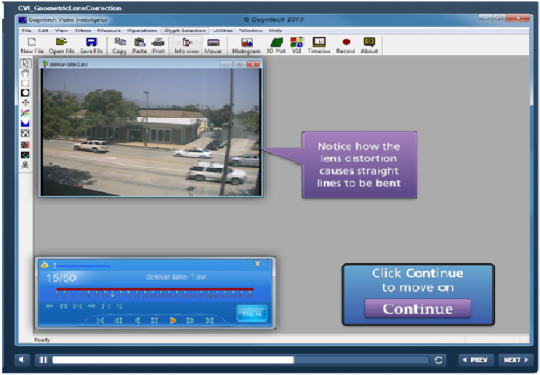Screen dimensions: 540x375
Task: Open the File menu
Action: 26,30
